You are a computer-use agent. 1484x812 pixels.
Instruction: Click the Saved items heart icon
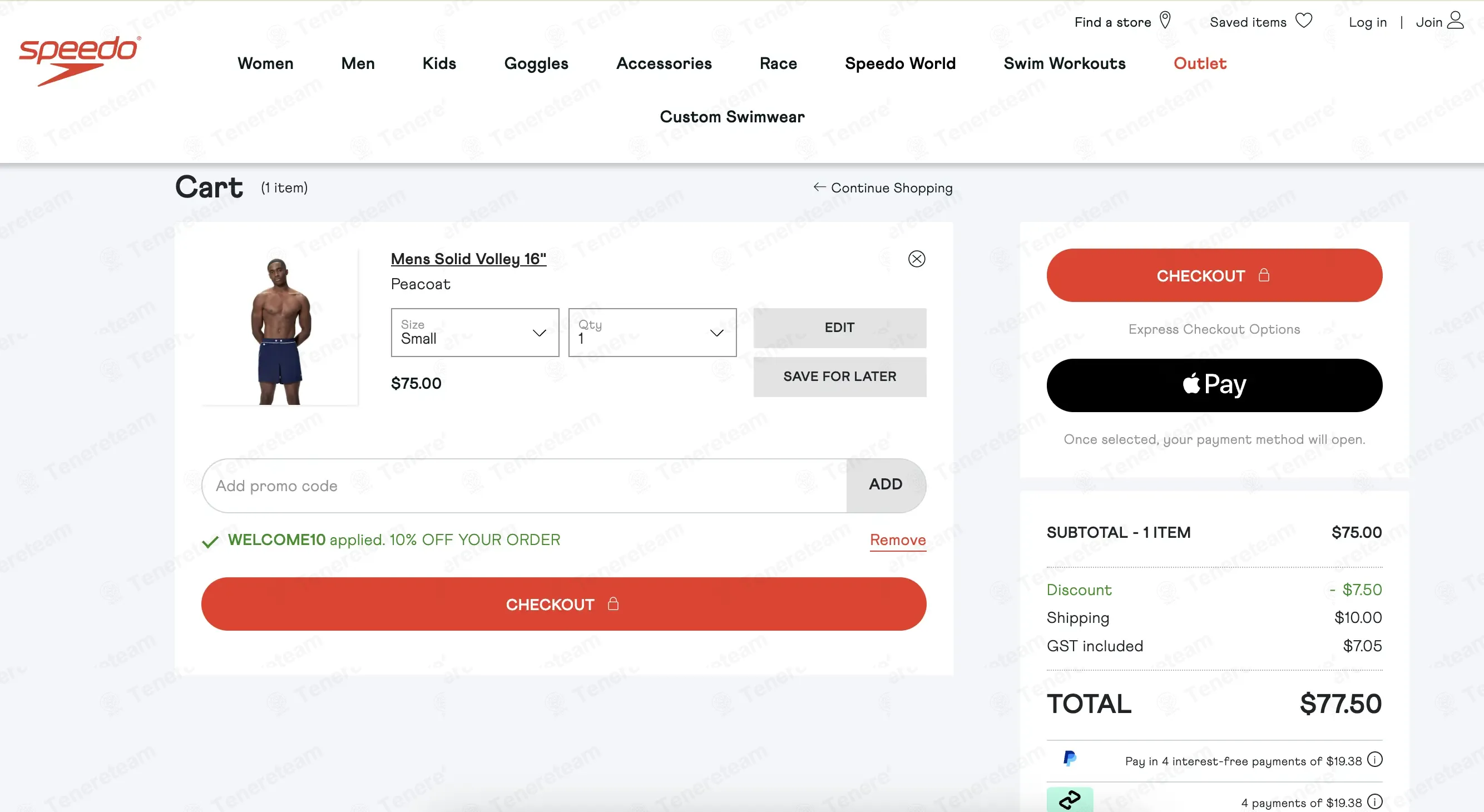pyautogui.click(x=1304, y=21)
